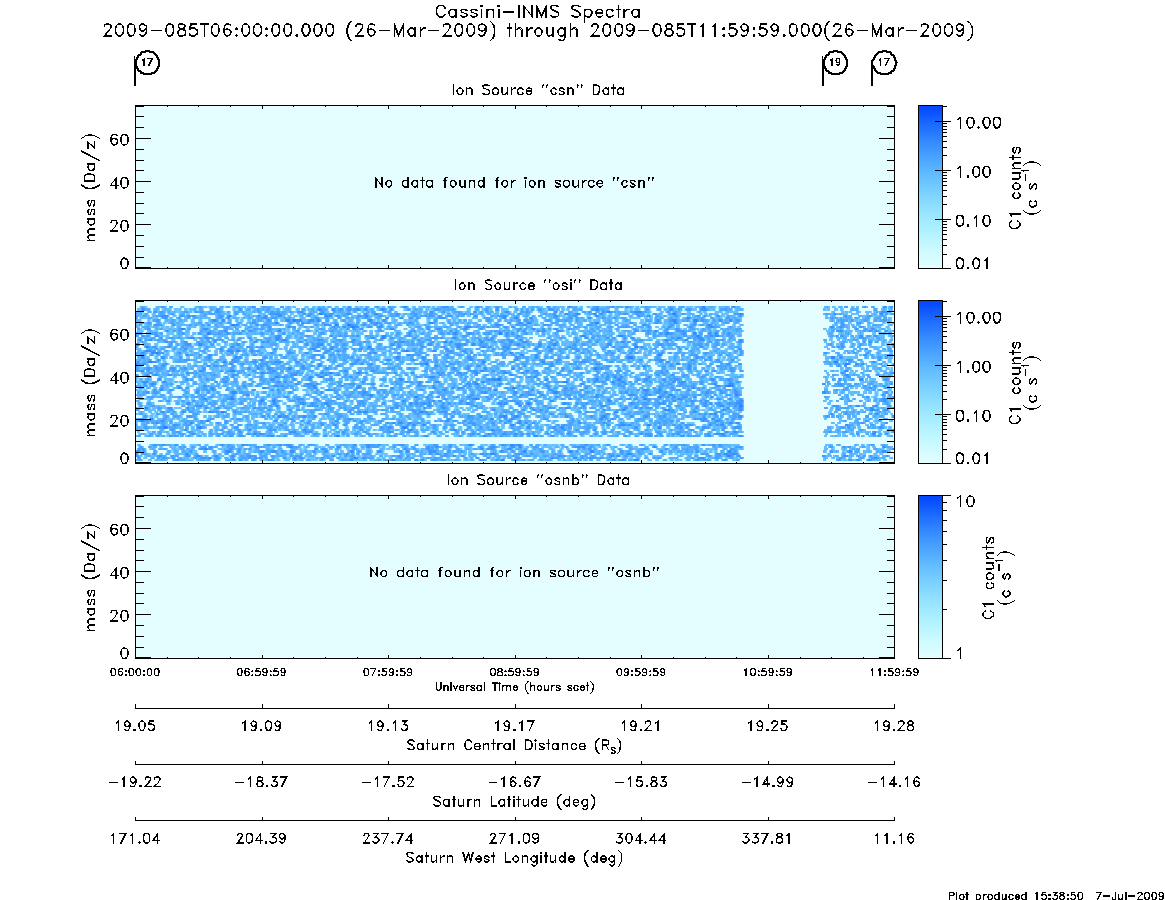Click the '08:59:59' time tick label
This screenshot has height=900, width=1165.
[x=514, y=672]
